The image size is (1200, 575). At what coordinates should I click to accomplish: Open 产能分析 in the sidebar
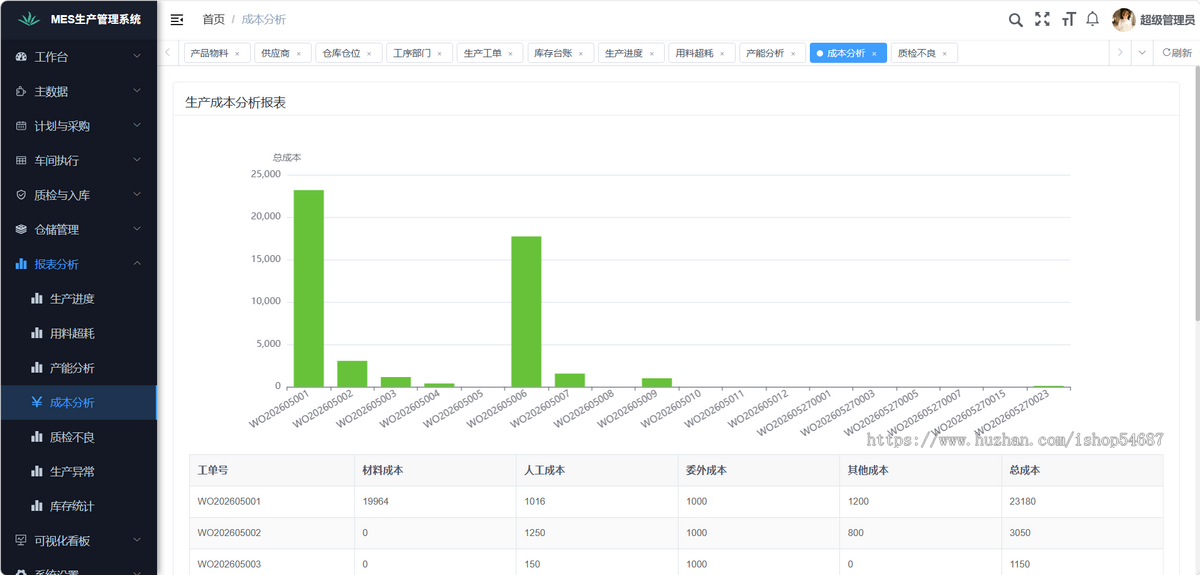coord(78,368)
